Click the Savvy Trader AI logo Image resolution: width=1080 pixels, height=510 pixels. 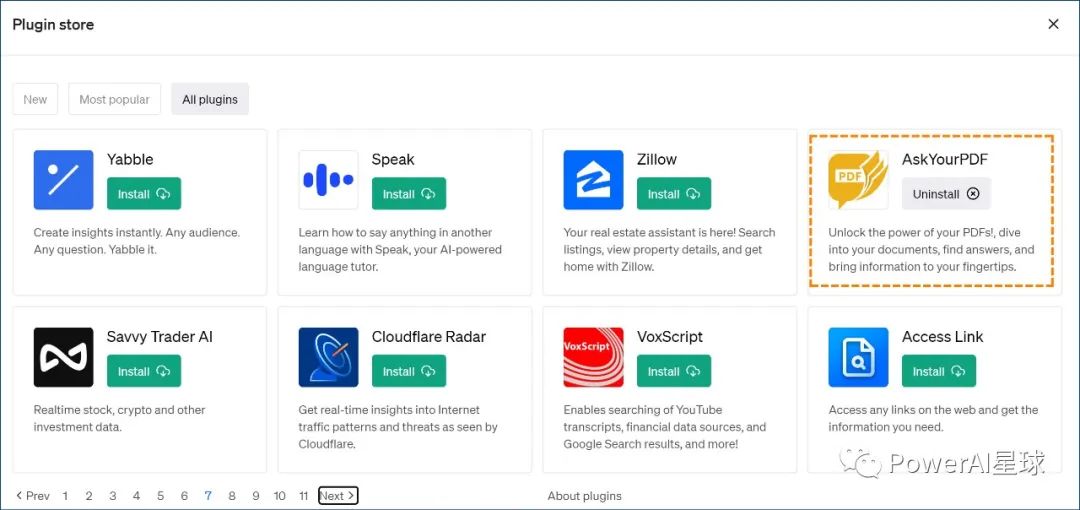[x=63, y=357]
